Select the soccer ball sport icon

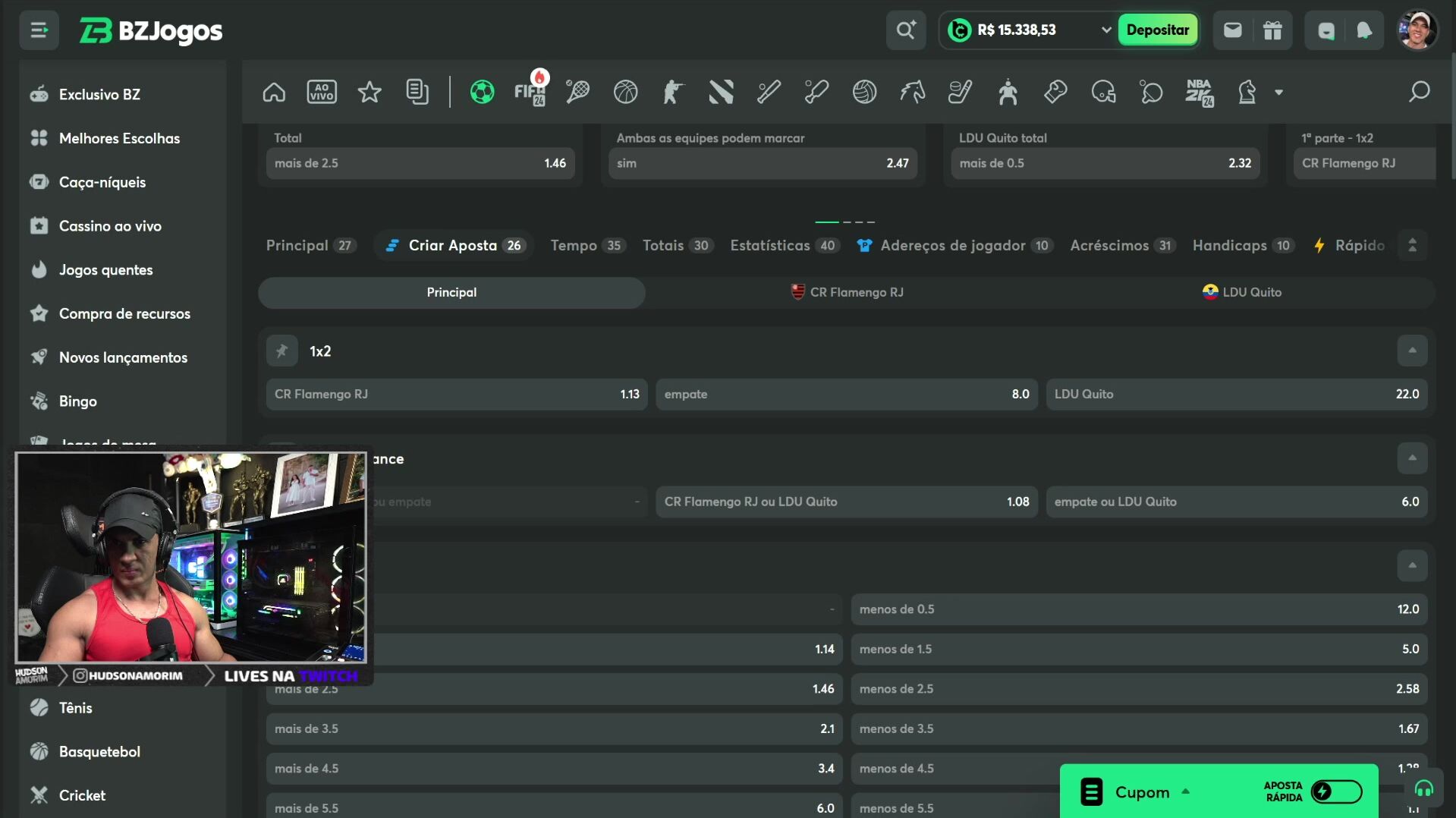483,93
